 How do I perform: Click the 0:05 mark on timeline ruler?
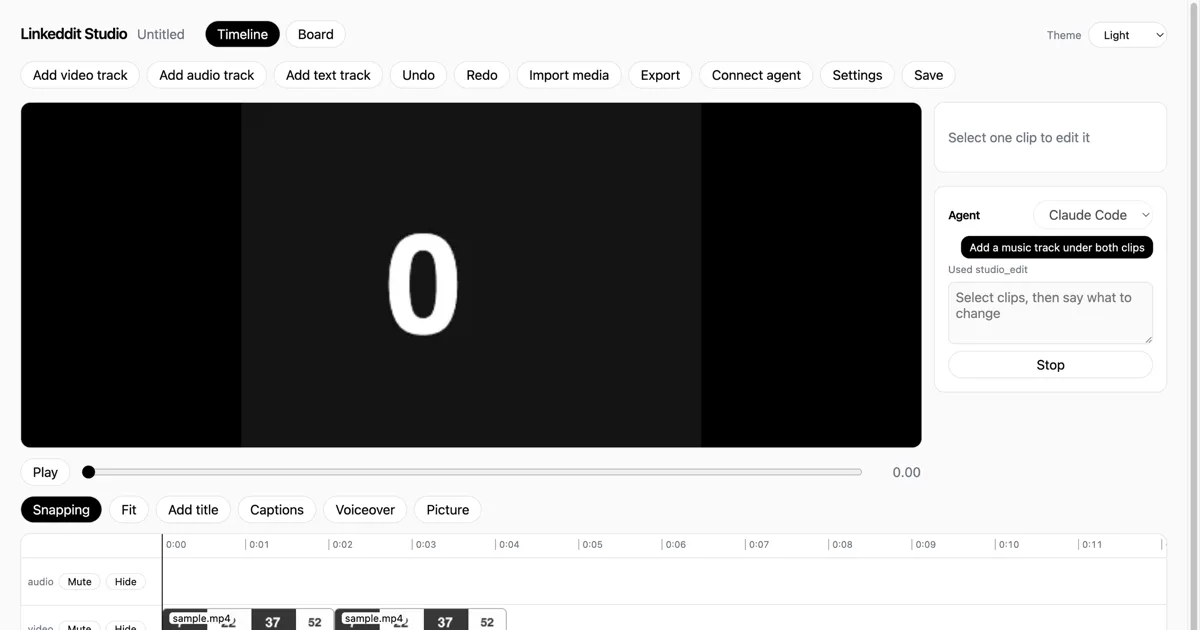pos(592,545)
